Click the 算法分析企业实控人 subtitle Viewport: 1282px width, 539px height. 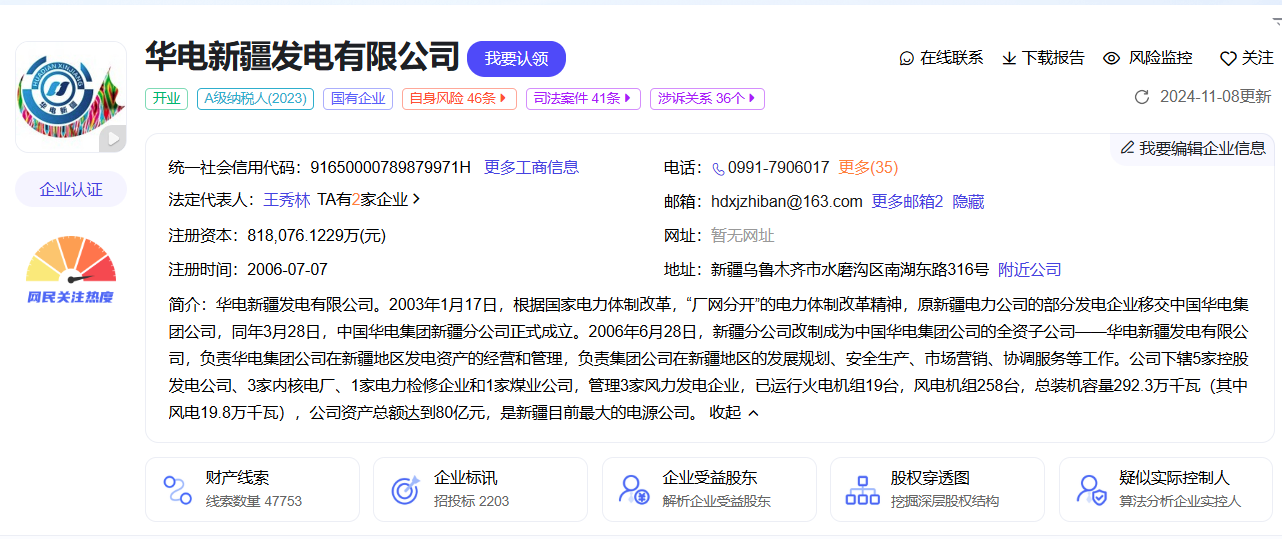[x=1180, y=501]
